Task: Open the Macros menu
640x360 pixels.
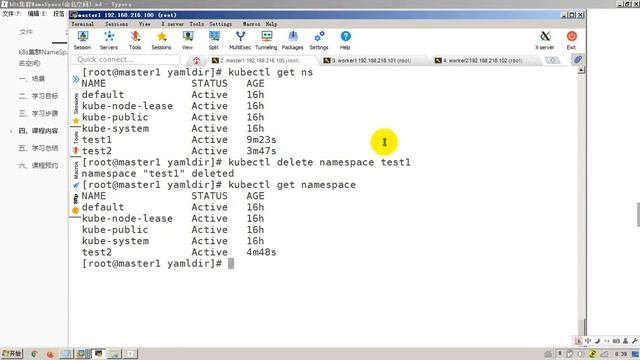Action: click(x=251, y=24)
